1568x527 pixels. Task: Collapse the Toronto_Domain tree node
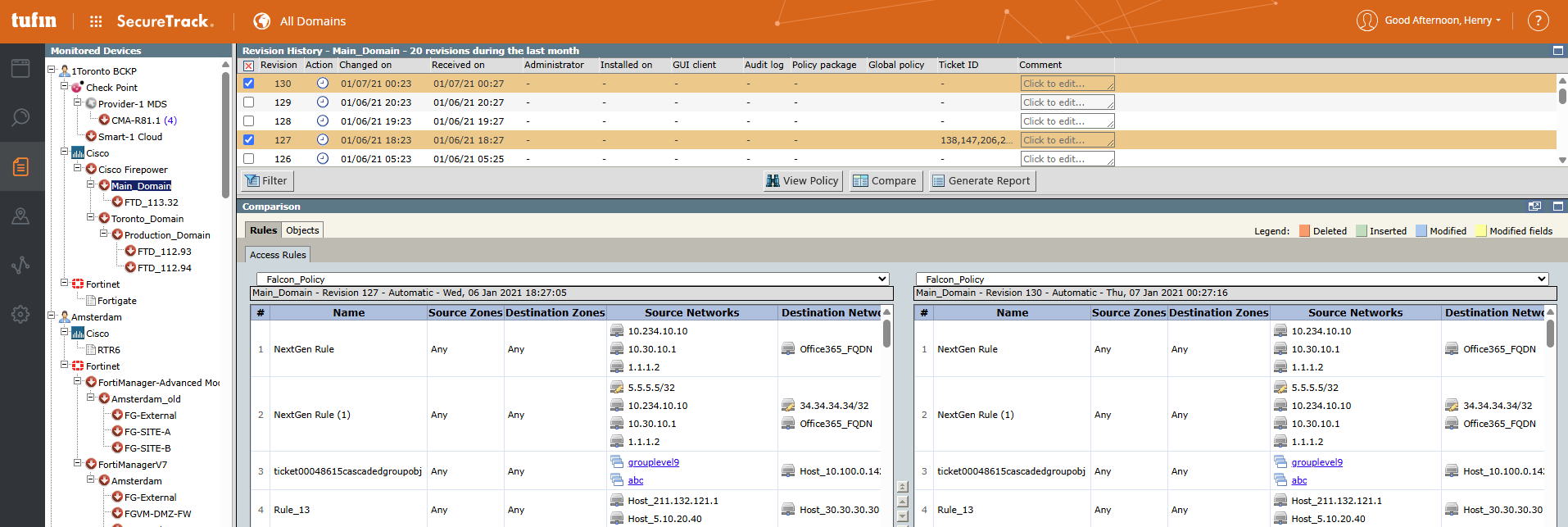pyautogui.click(x=91, y=218)
